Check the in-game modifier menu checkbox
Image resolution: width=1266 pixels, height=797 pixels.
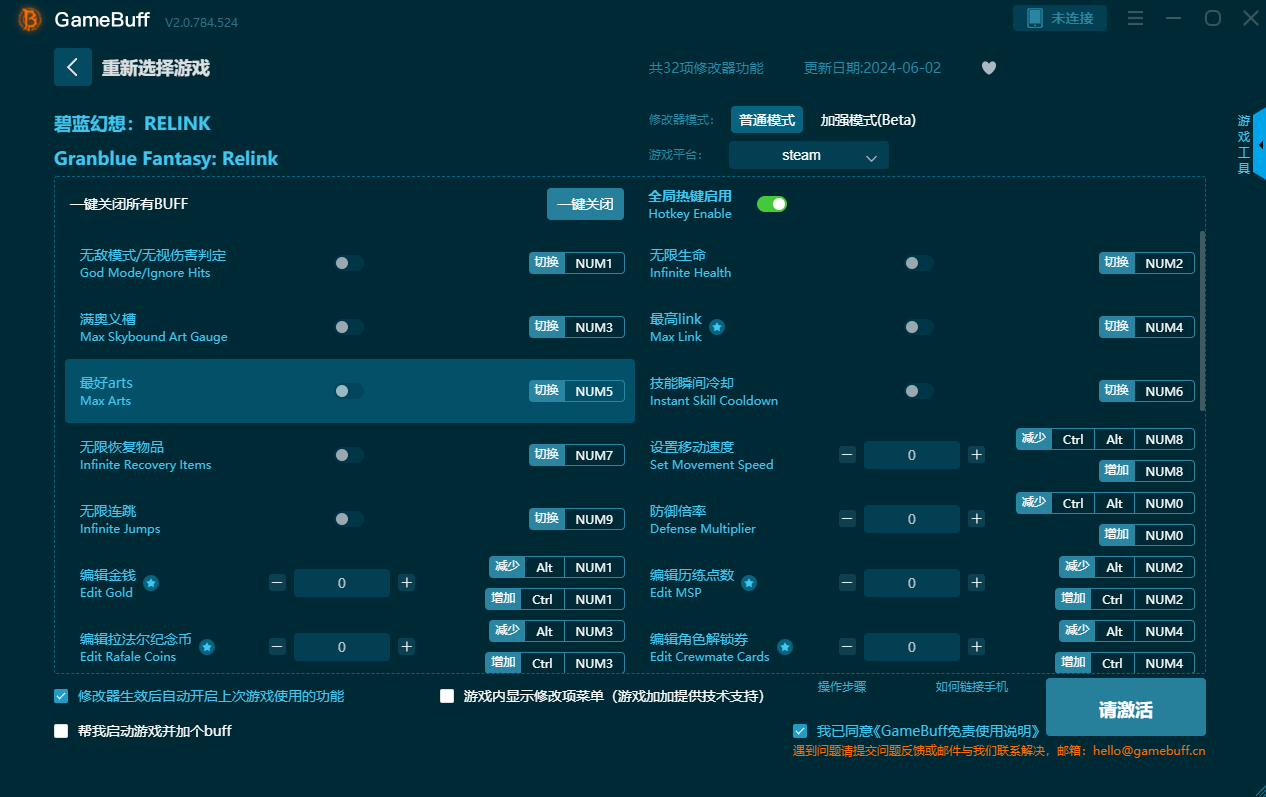click(447, 696)
